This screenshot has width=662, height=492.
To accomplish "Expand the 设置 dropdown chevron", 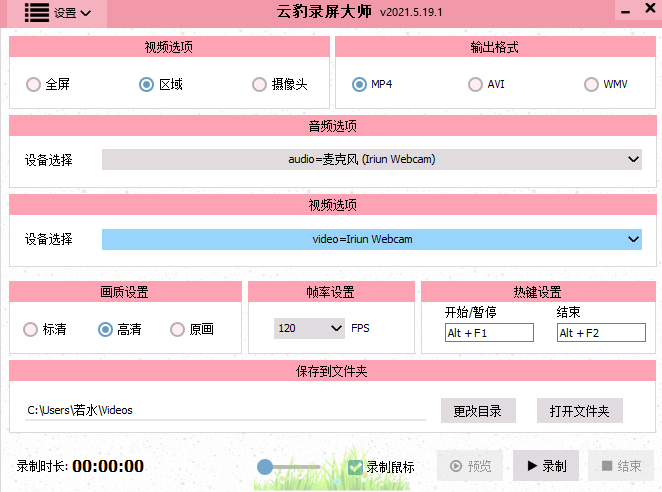I will (86, 14).
